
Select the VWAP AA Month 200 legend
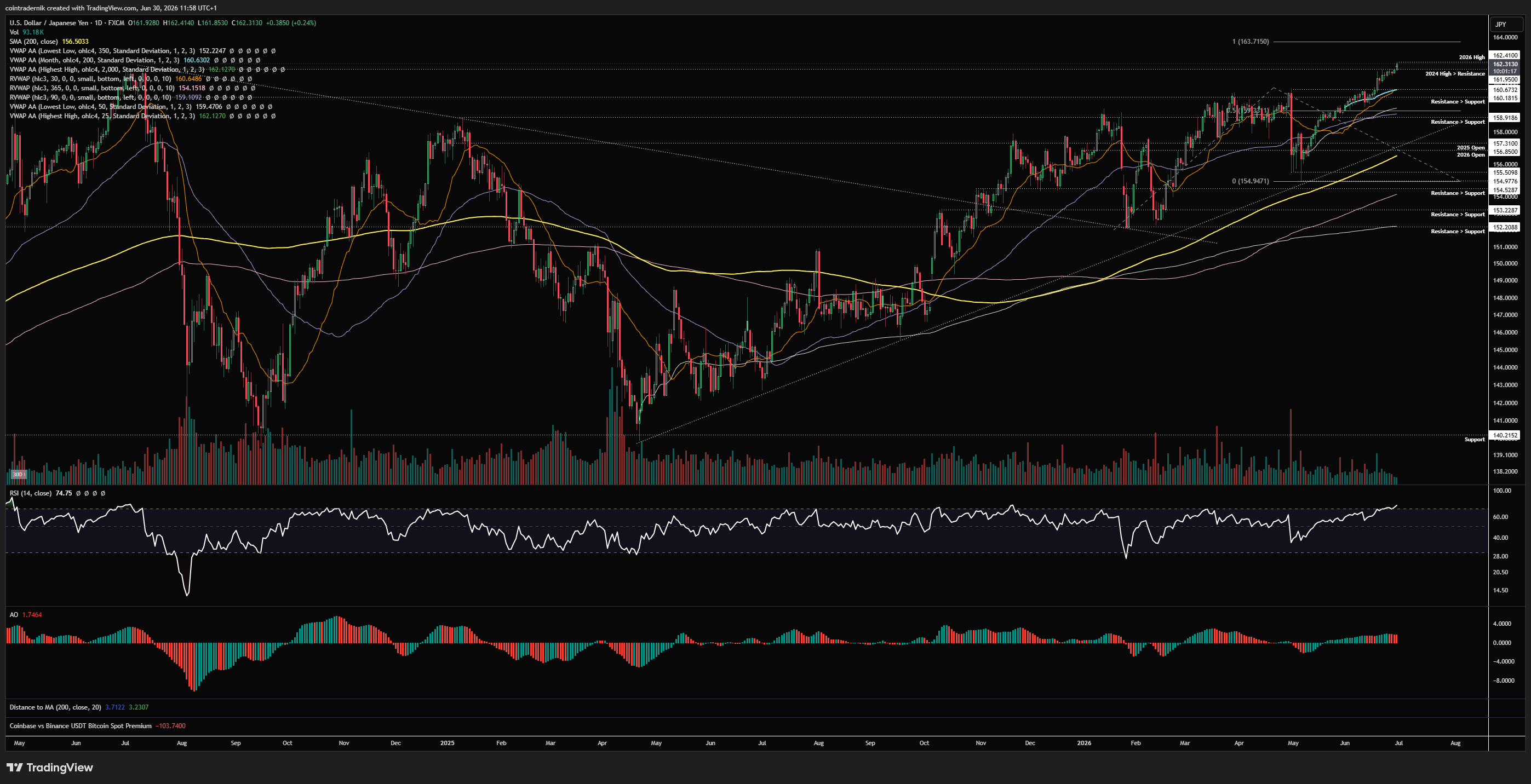[x=134, y=60]
